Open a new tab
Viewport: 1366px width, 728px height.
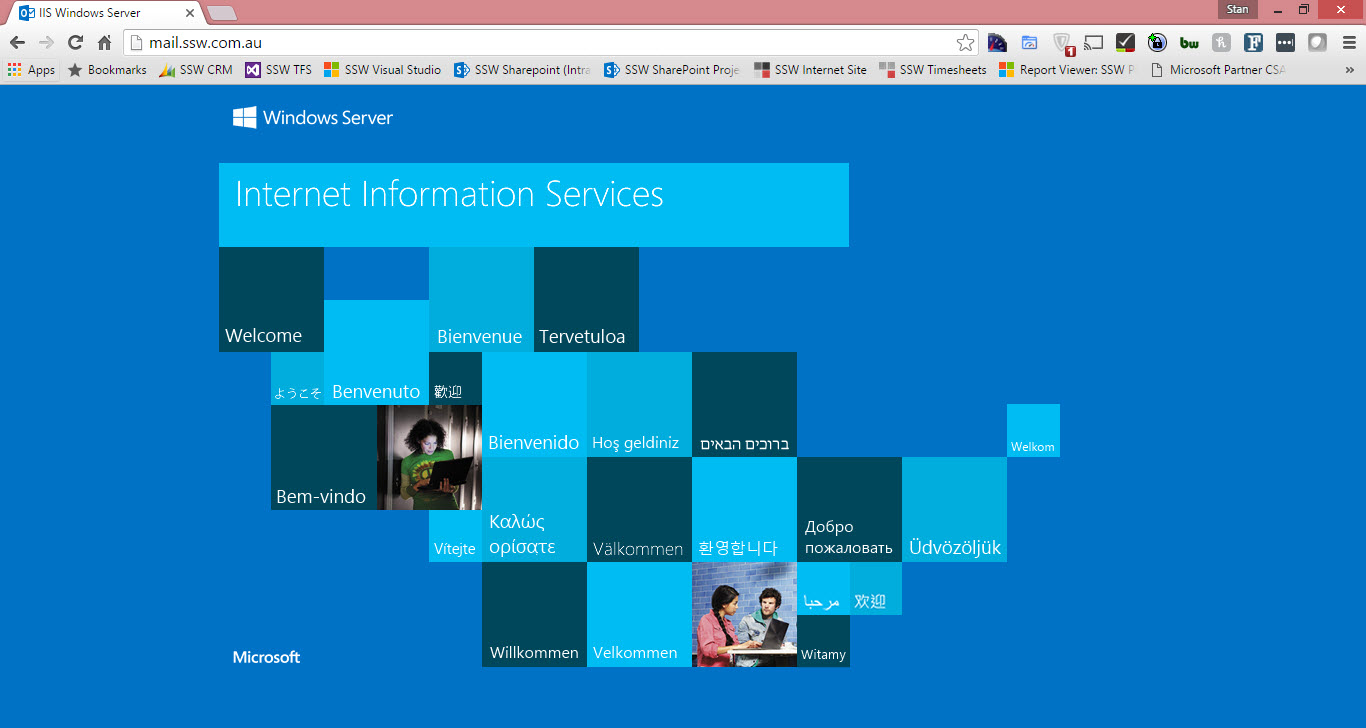(x=221, y=13)
